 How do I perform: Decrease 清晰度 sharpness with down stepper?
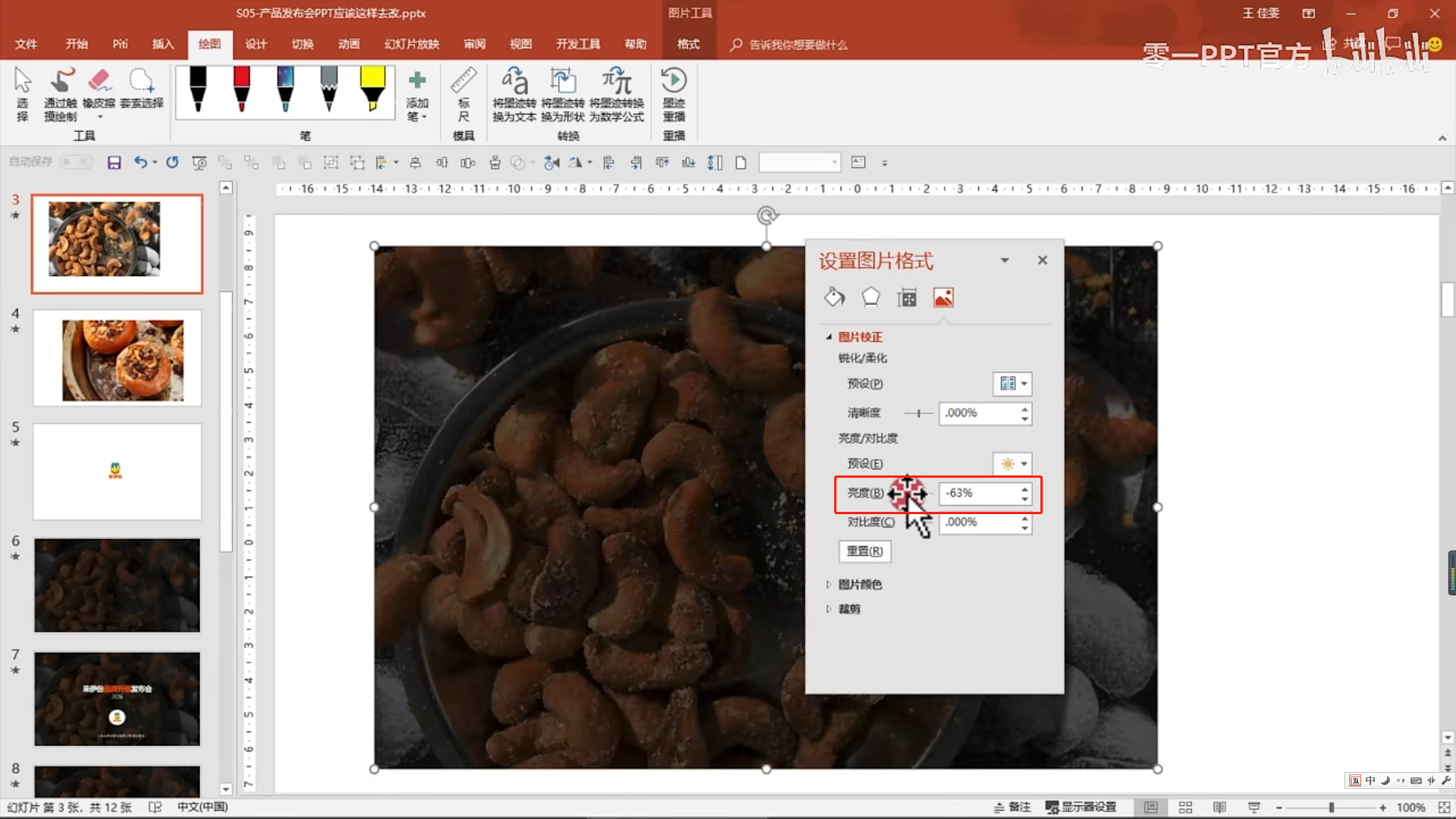(1025, 419)
